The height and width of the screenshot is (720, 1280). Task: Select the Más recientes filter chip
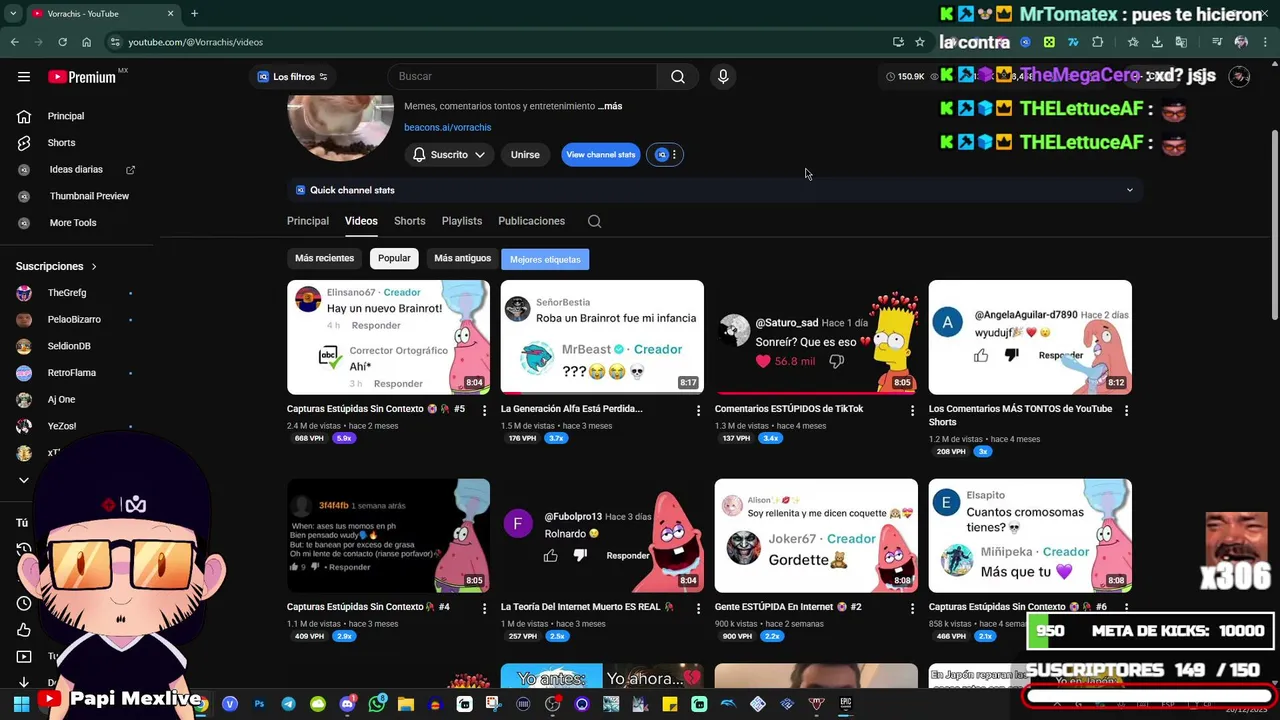[324, 258]
